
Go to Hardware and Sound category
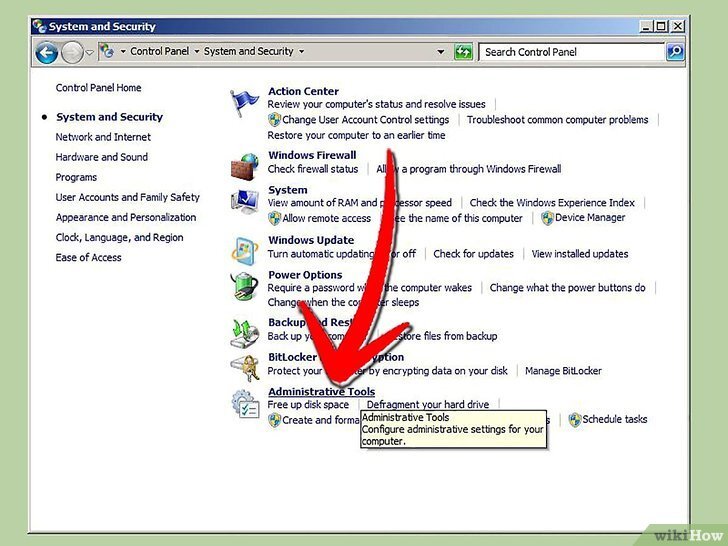[x=101, y=157]
